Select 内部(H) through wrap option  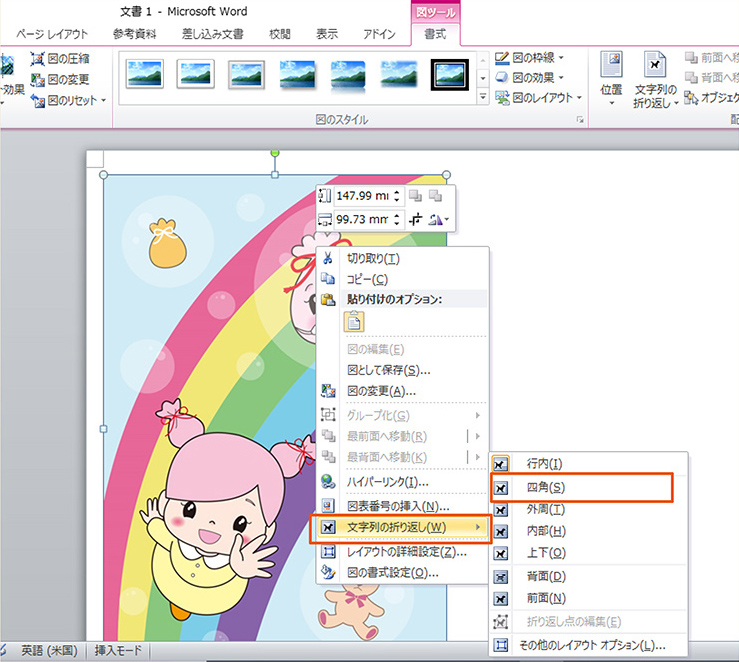588,531
